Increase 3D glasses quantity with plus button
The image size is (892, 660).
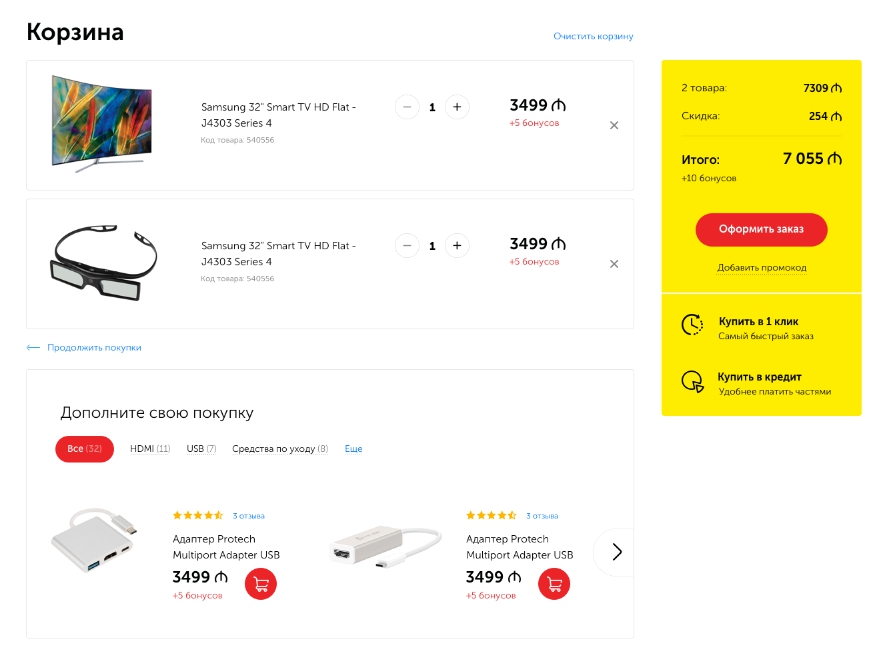point(457,246)
